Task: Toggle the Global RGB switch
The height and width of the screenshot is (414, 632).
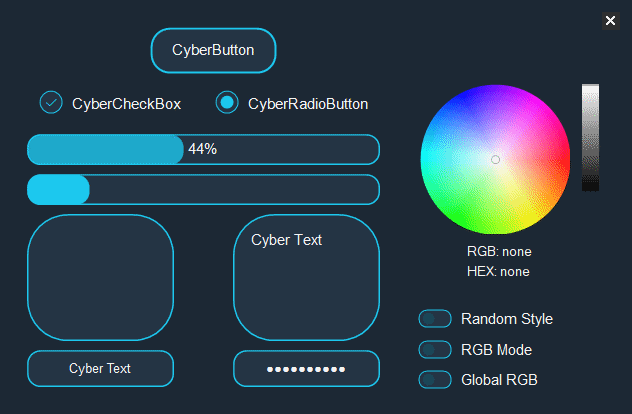Action: (435, 380)
